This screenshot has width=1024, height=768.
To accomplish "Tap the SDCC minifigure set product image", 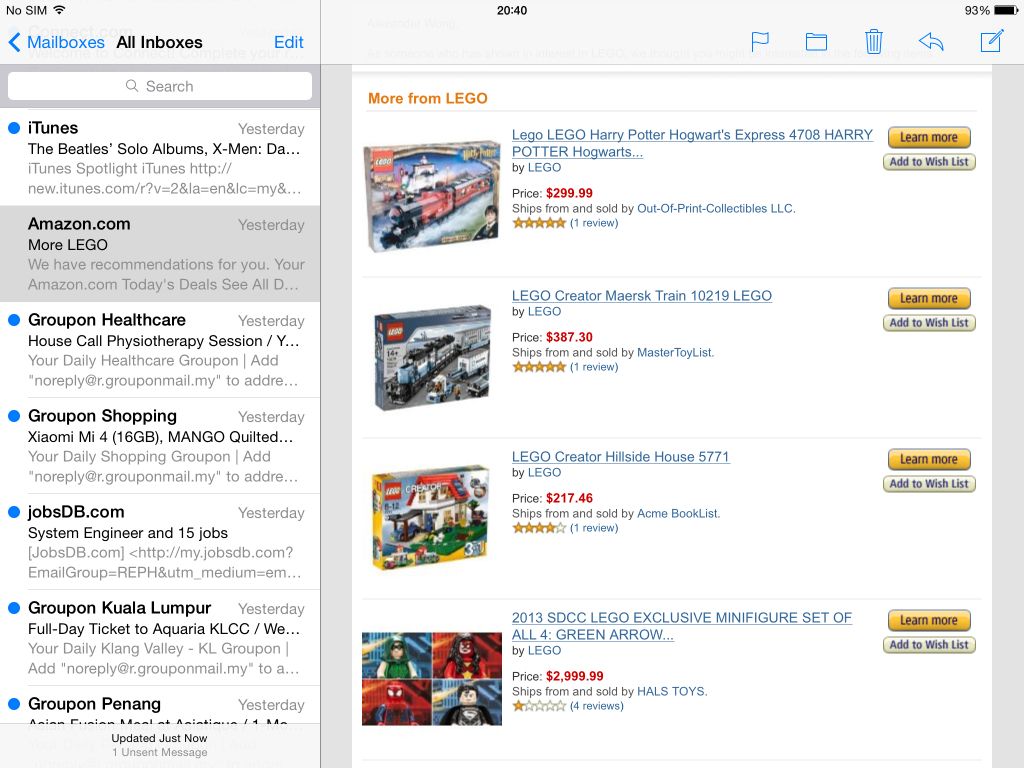I will [x=432, y=679].
